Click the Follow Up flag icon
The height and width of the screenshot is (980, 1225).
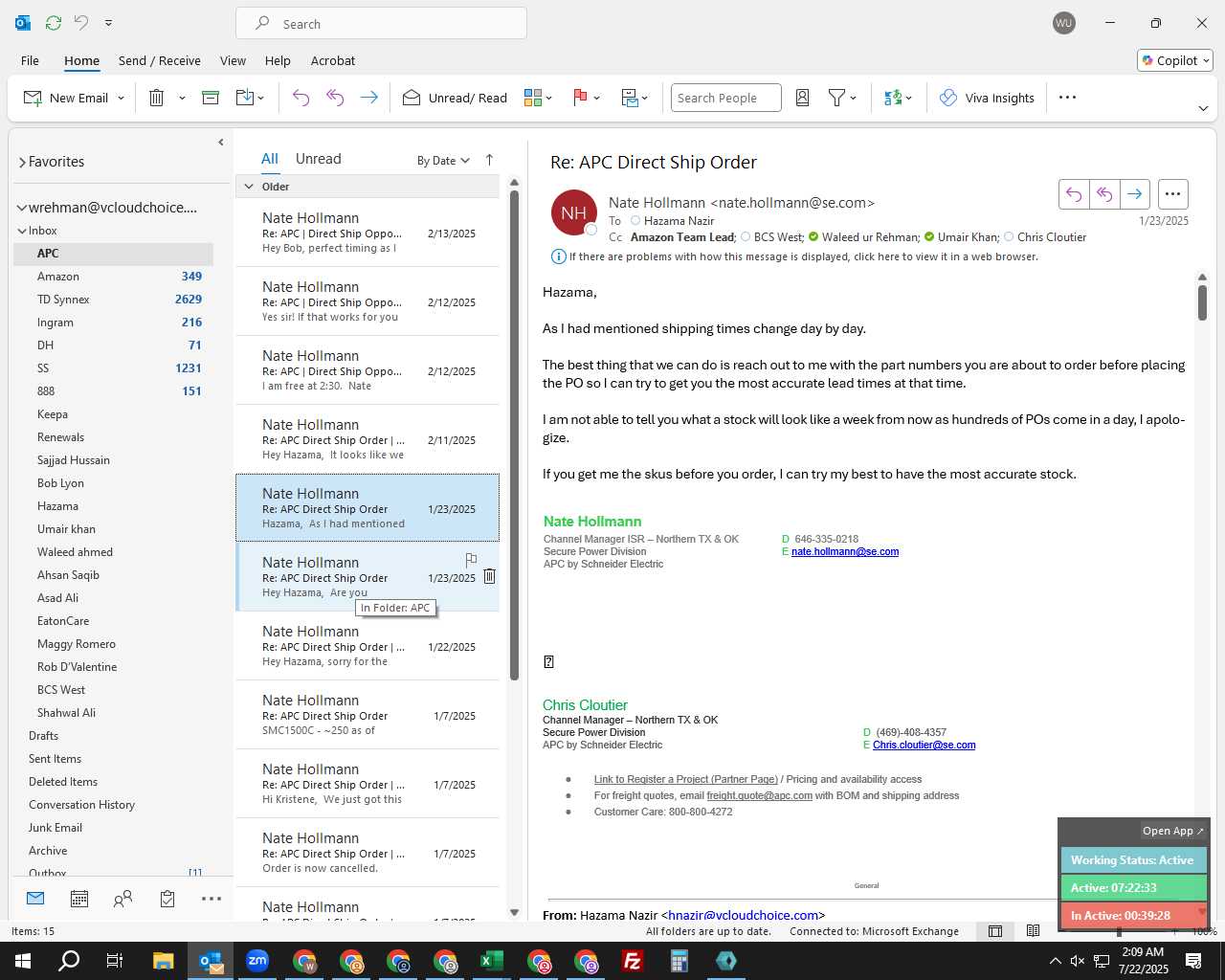[580, 98]
